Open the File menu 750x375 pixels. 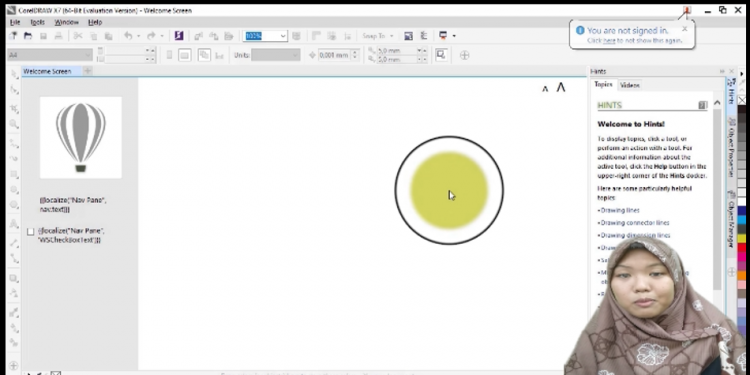pyautogui.click(x=15, y=22)
